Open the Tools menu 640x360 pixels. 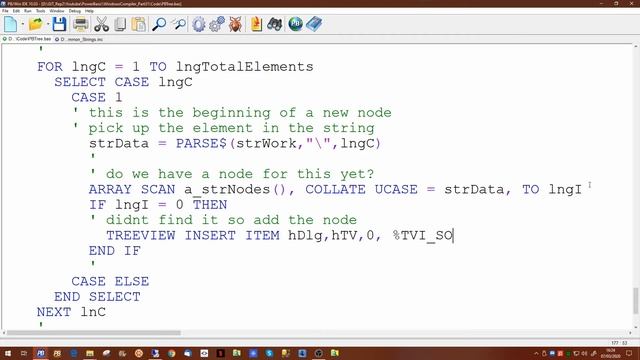coord(40,11)
